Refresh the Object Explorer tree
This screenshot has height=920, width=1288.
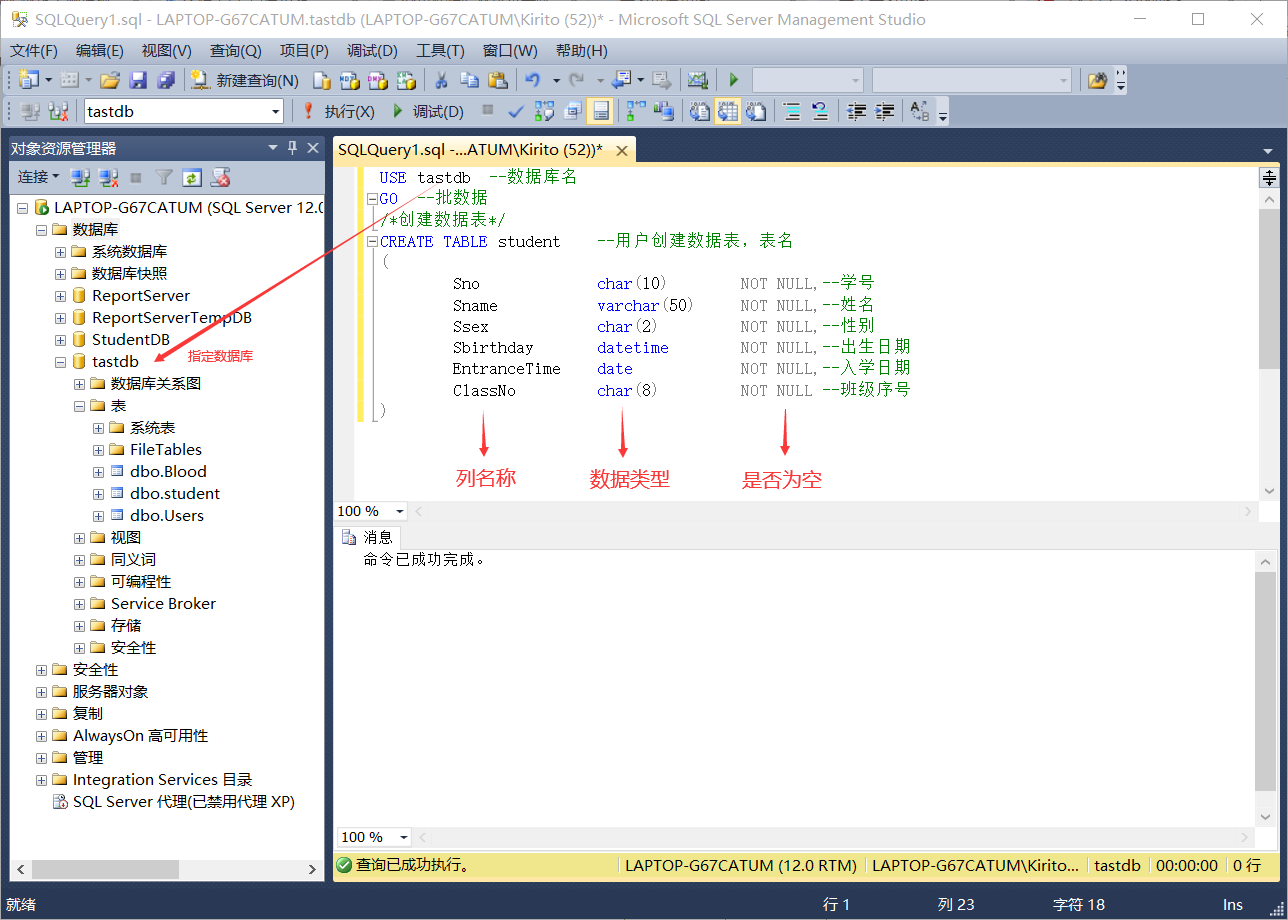pyautogui.click(x=191, y=177)
